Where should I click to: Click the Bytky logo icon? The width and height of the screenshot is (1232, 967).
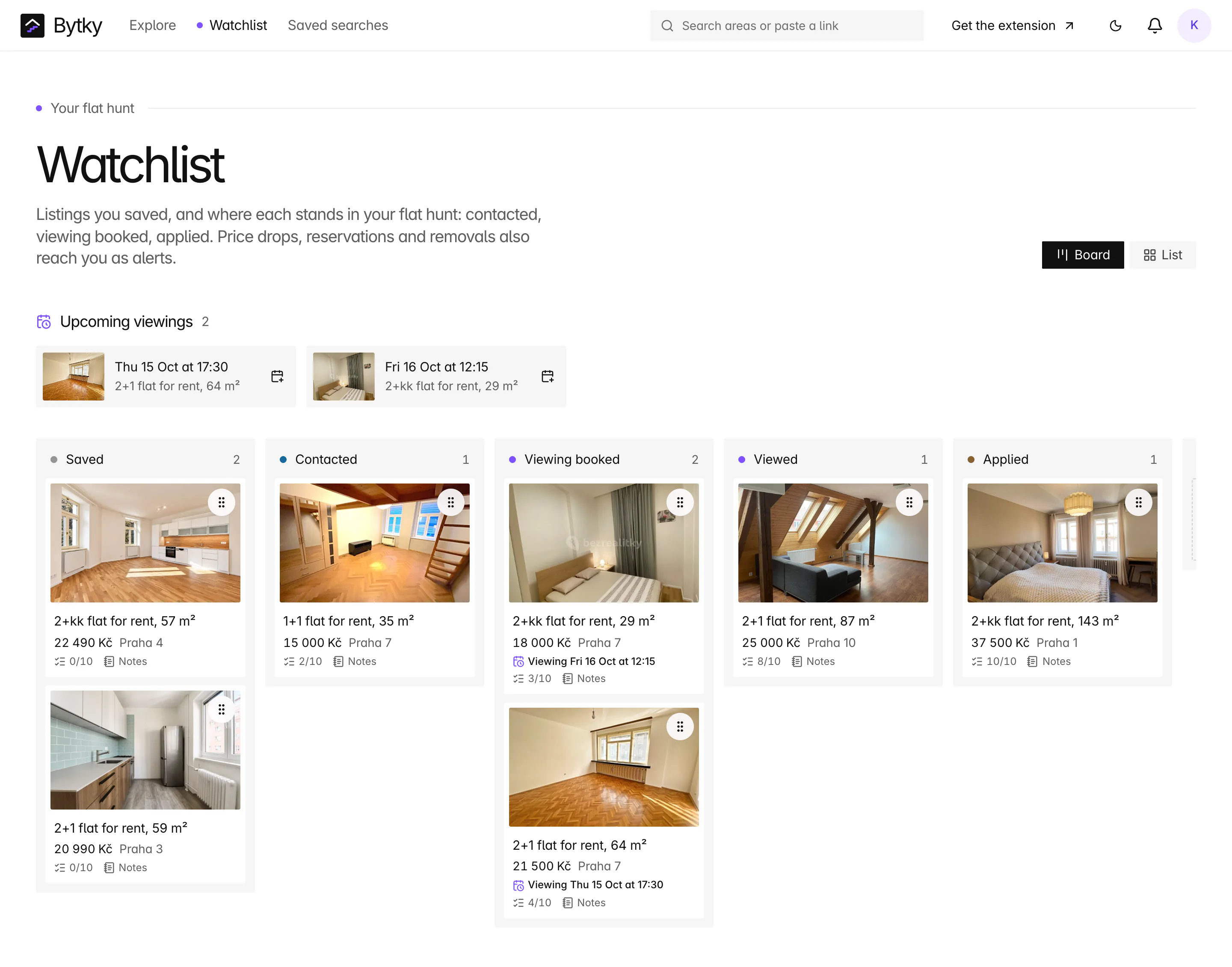click(x=32, y=26)
